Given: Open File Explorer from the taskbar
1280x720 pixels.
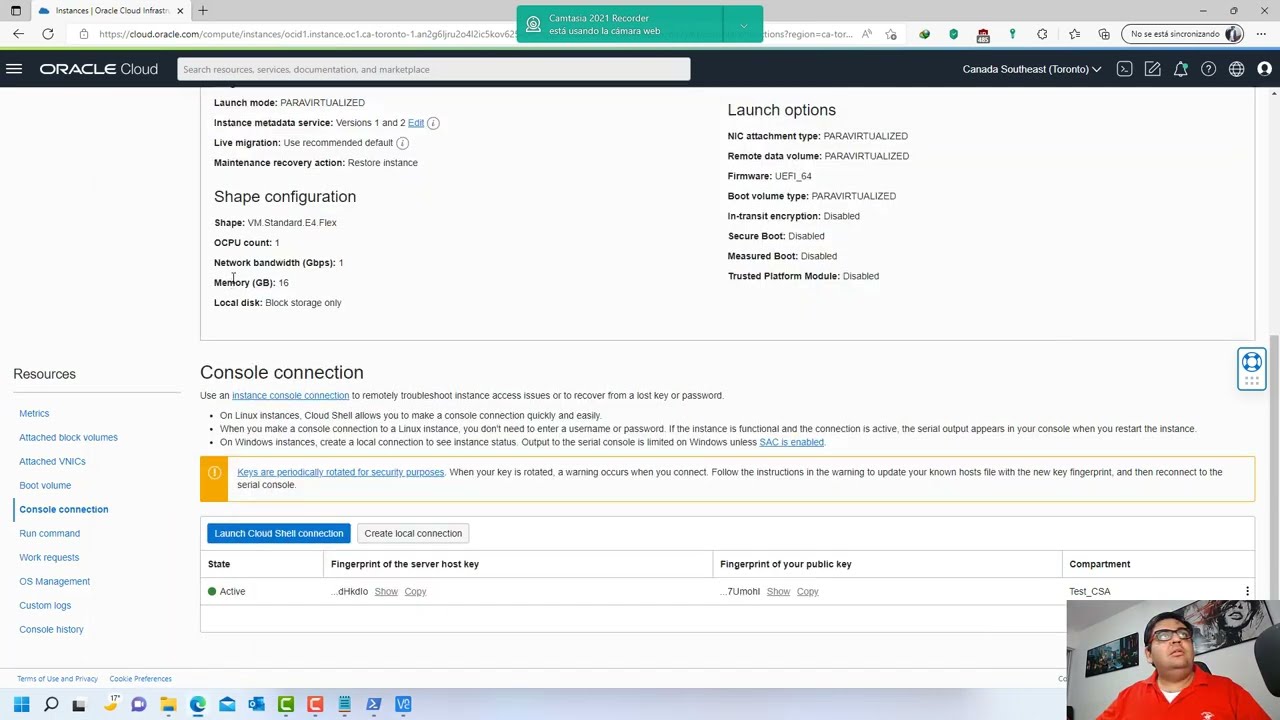Looking at the screenshot, I should click(168, 705).
